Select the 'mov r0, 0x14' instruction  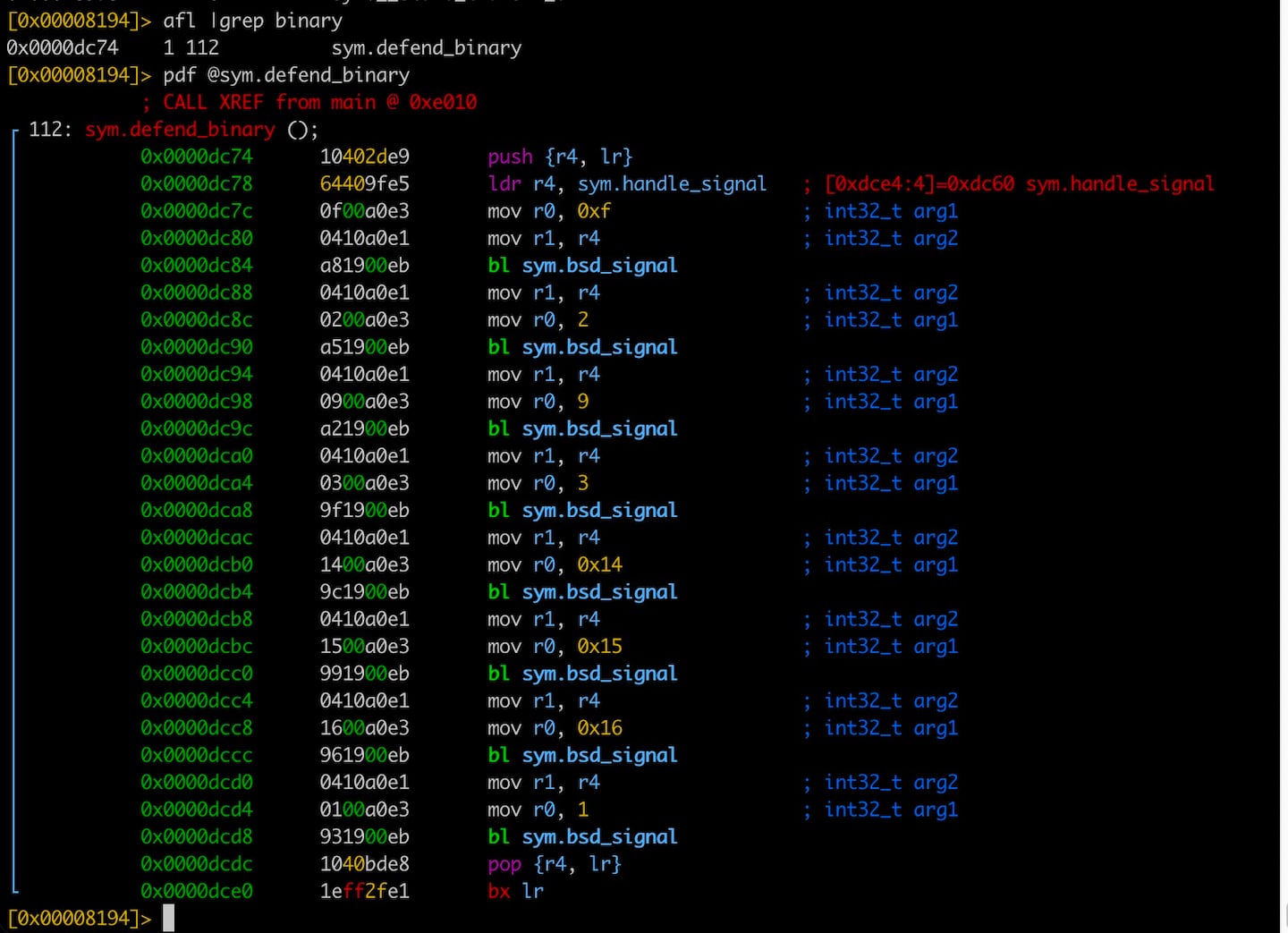tap(555, 565)
